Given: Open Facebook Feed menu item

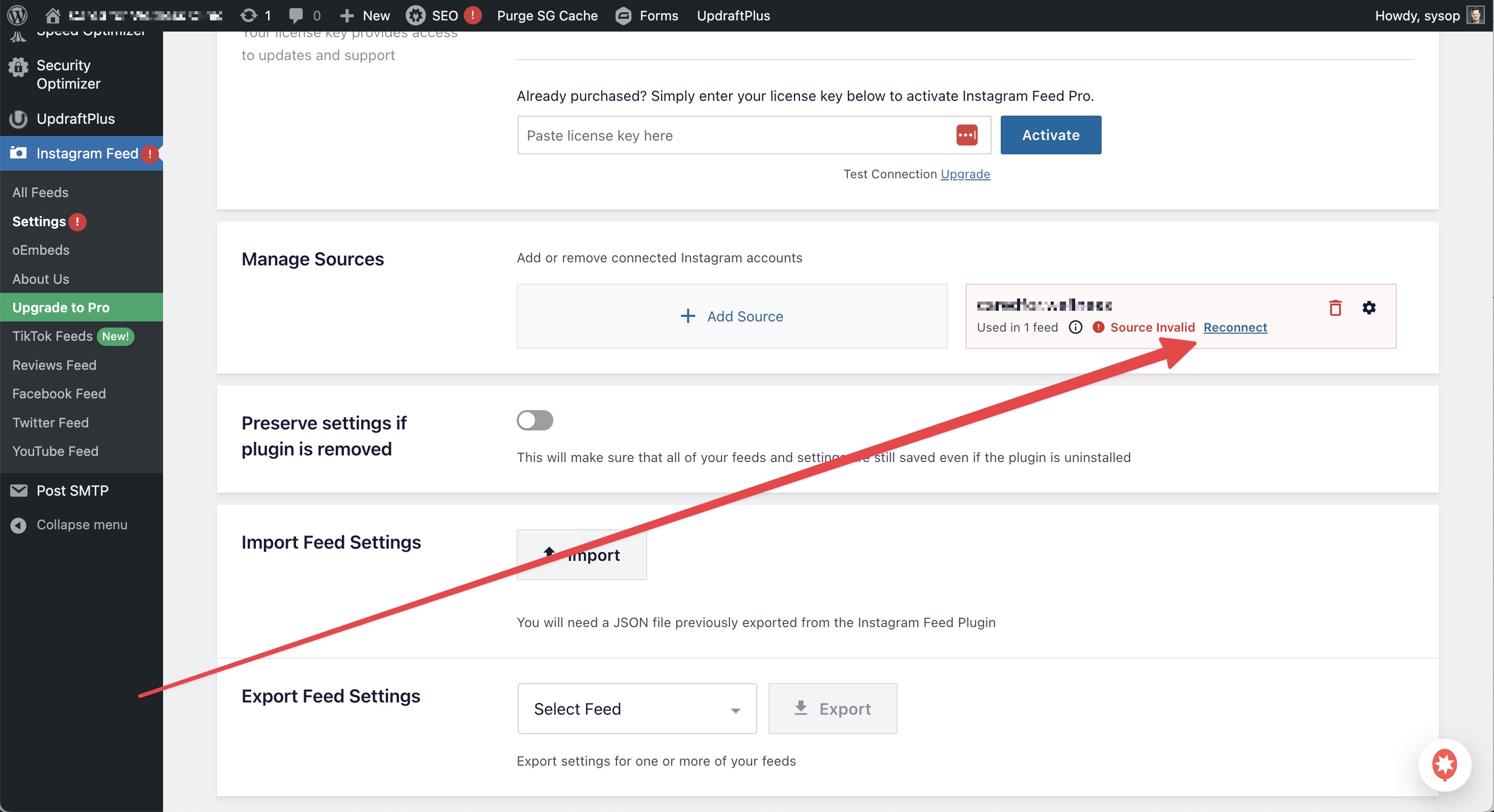Looking at the screenshot, I should [59, 394].
